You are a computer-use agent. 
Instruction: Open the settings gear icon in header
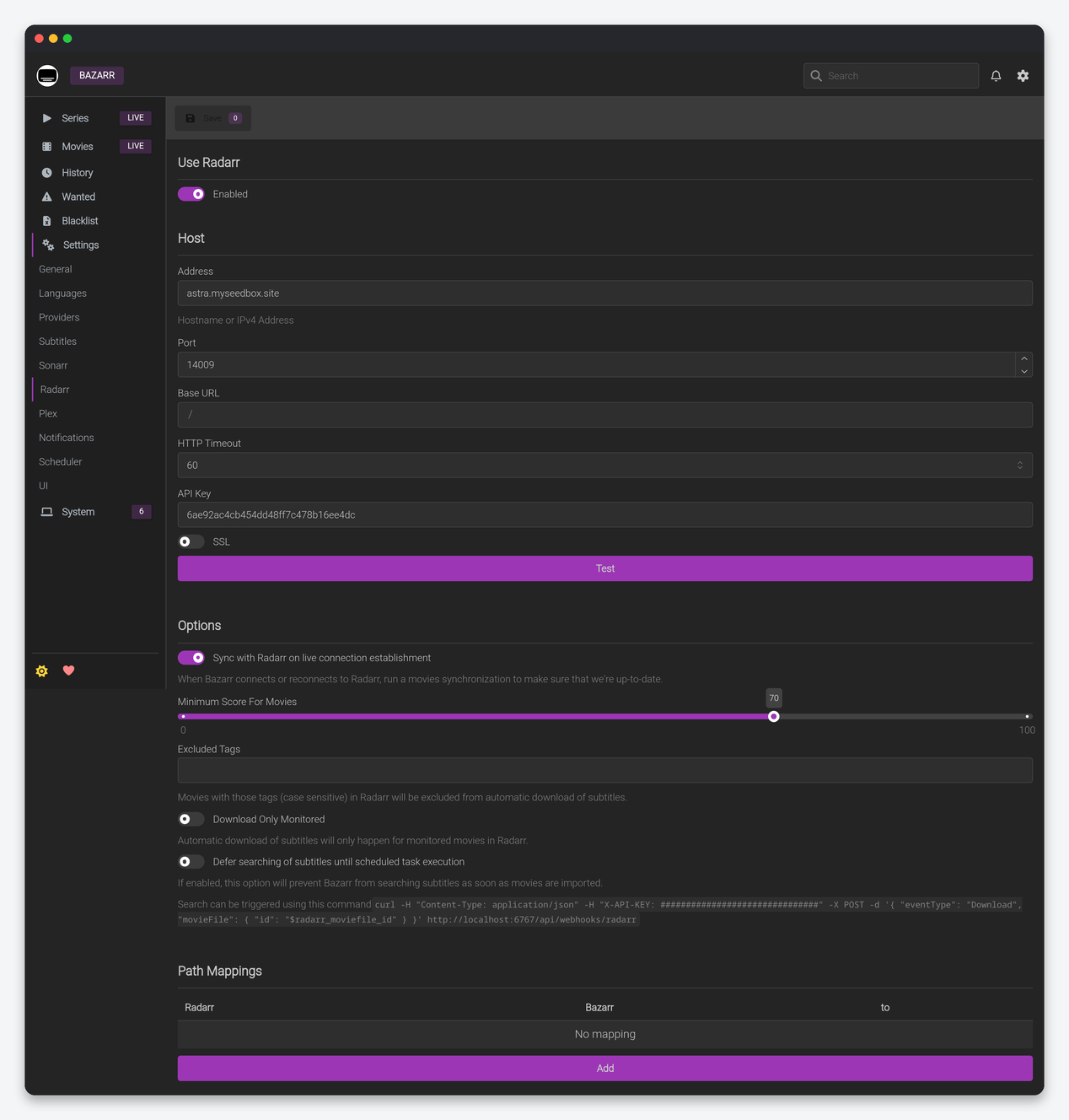pos(1023,76)
